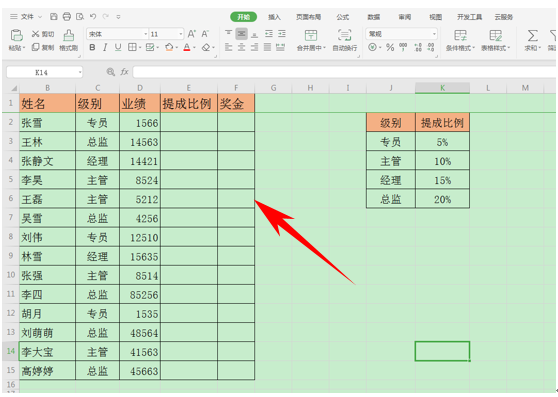Image resolution: width=558 pixels, height=397 pixels.
Task: Click the Save icon in quick access bar
Action: (x=54, y=16)
